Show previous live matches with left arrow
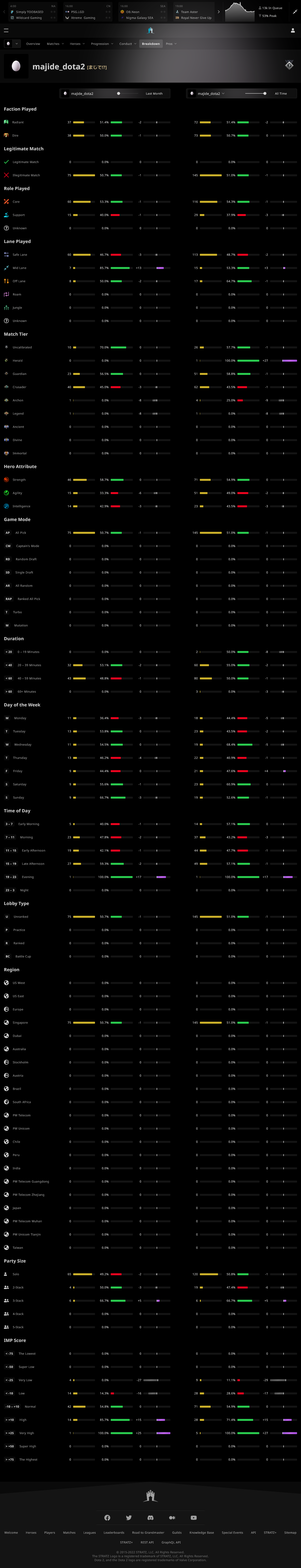Viewport: 301px width, 1568px height. click(4, 12)
